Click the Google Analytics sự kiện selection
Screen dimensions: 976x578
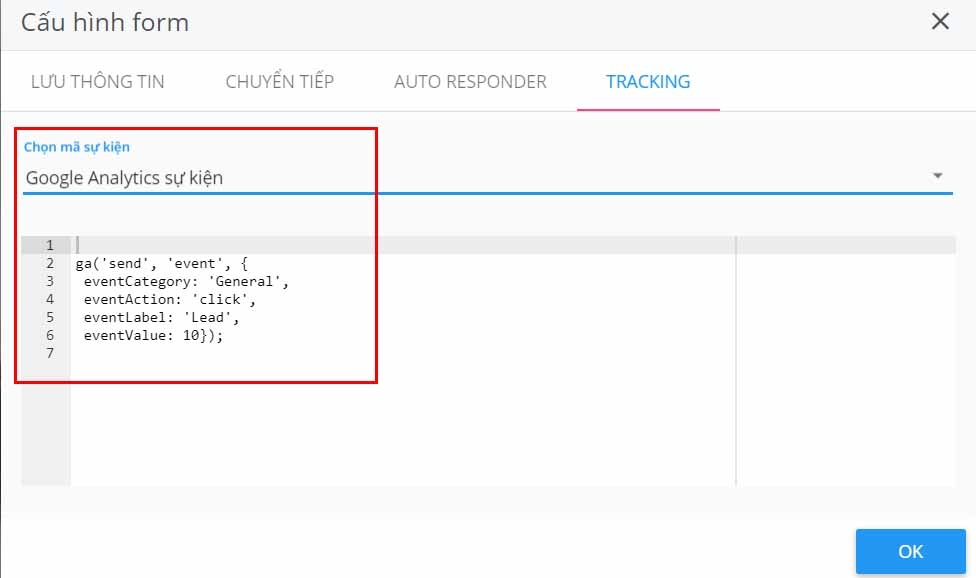coord(124,178)
